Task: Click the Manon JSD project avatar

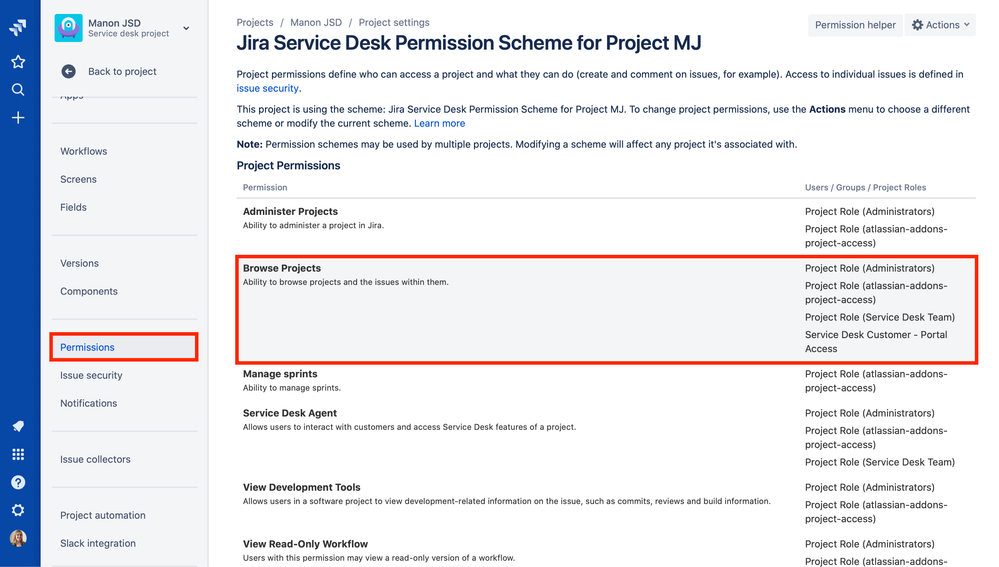Action: pyautogui.click(x=68, y=28)
